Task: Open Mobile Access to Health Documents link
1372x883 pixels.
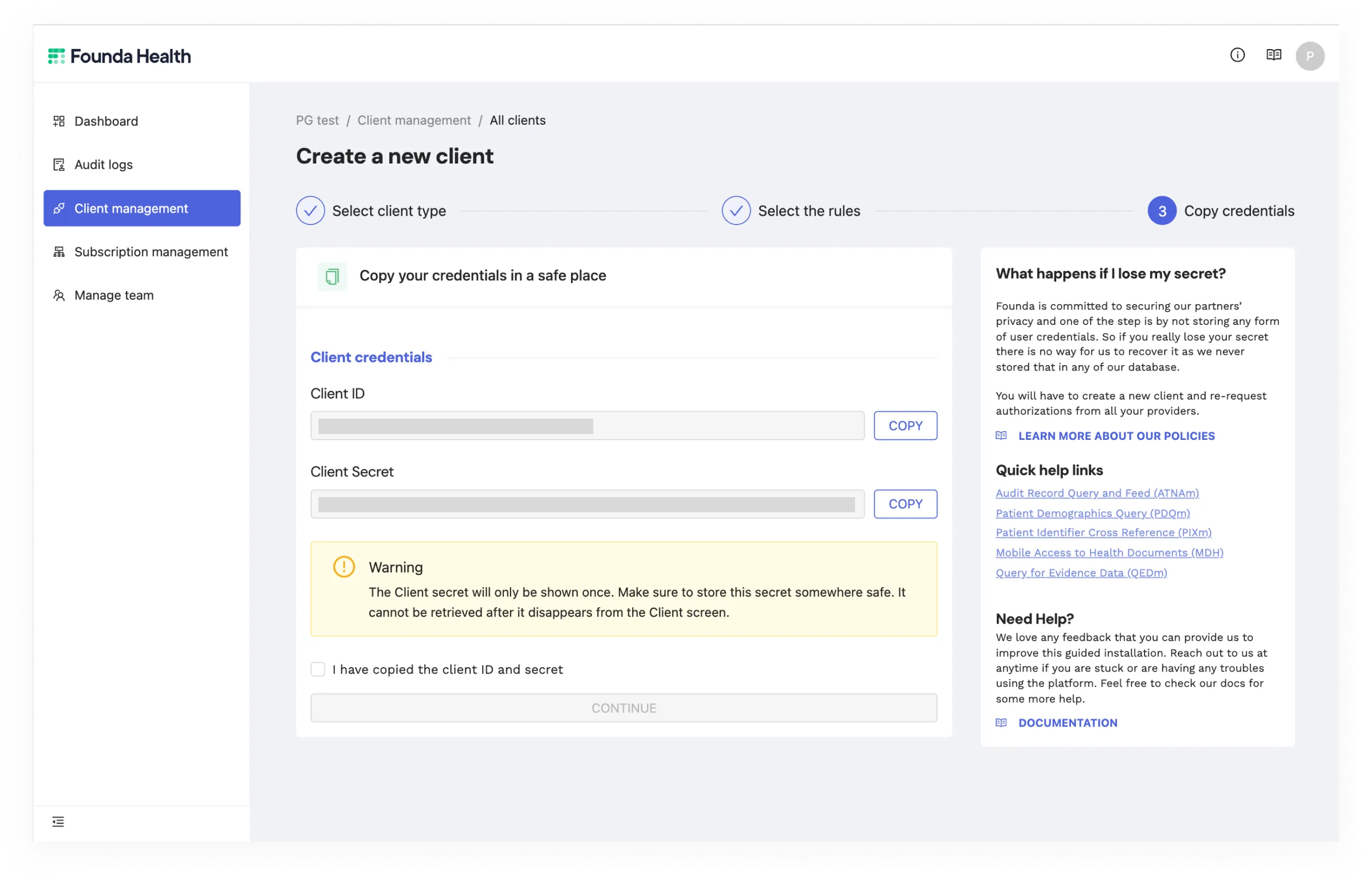Action: pos(1109,553)
